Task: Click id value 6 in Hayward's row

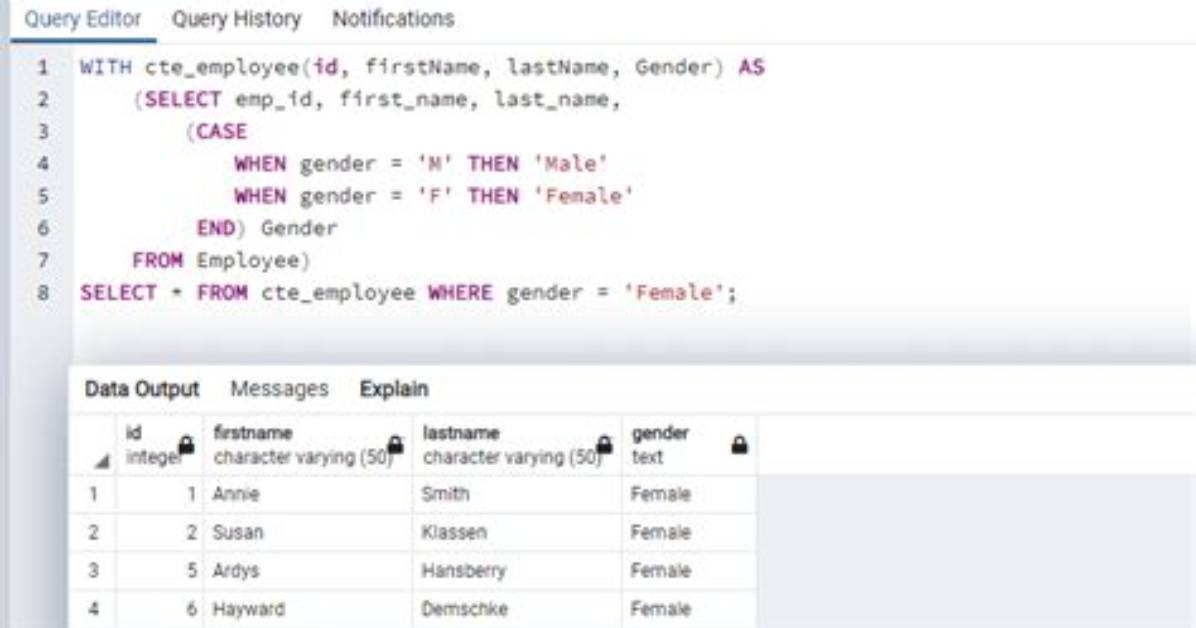Action: coord(159,609)
